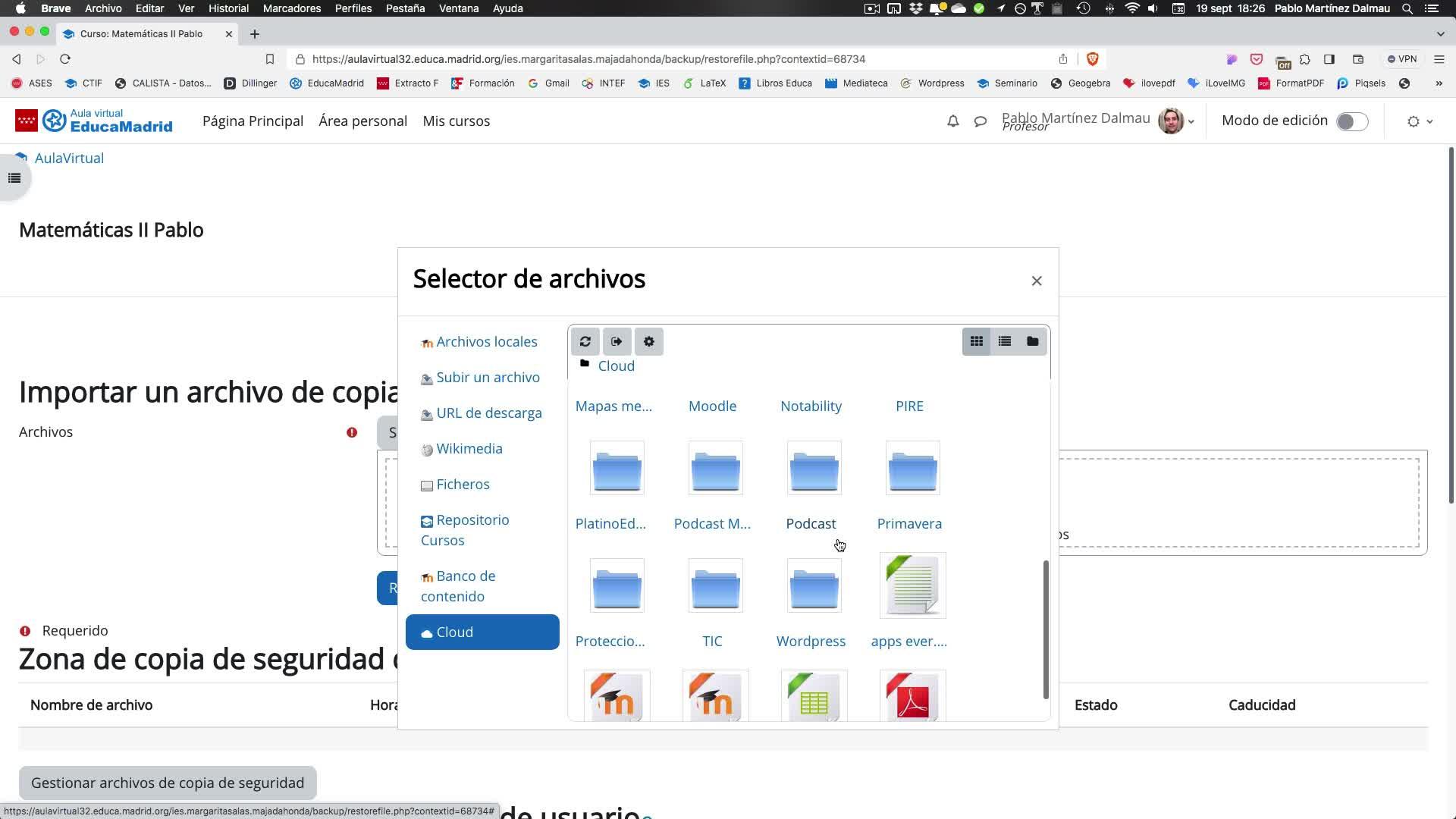Switch to list details view
1456x819 pixels.
(x=1004, y=342)
